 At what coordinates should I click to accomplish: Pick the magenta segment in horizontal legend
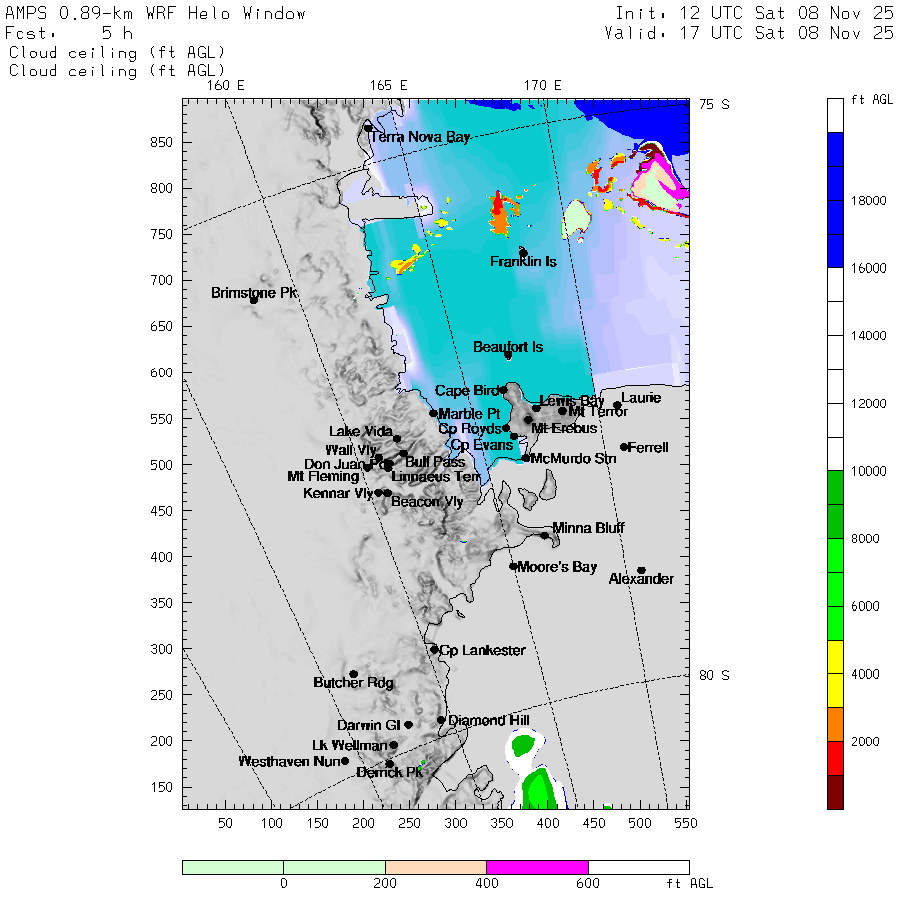[x=537, y=867]
